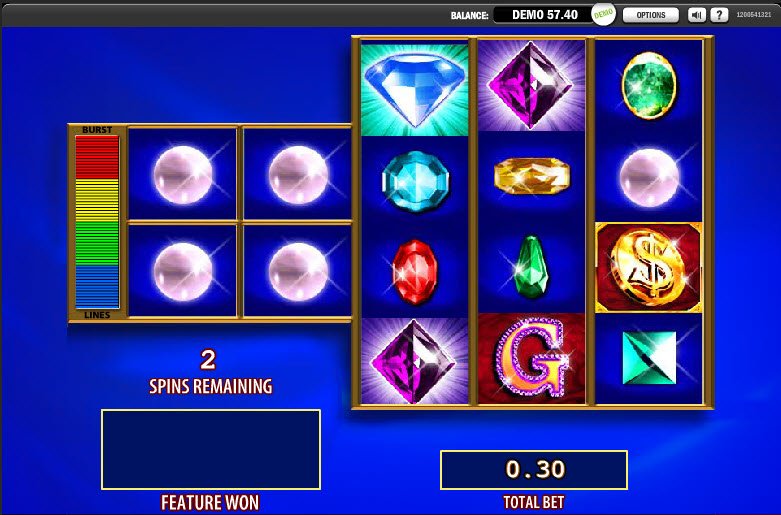Click the teal square pyramid gem
This screenshot has height=515, width=781.
[x=649, y=358]
